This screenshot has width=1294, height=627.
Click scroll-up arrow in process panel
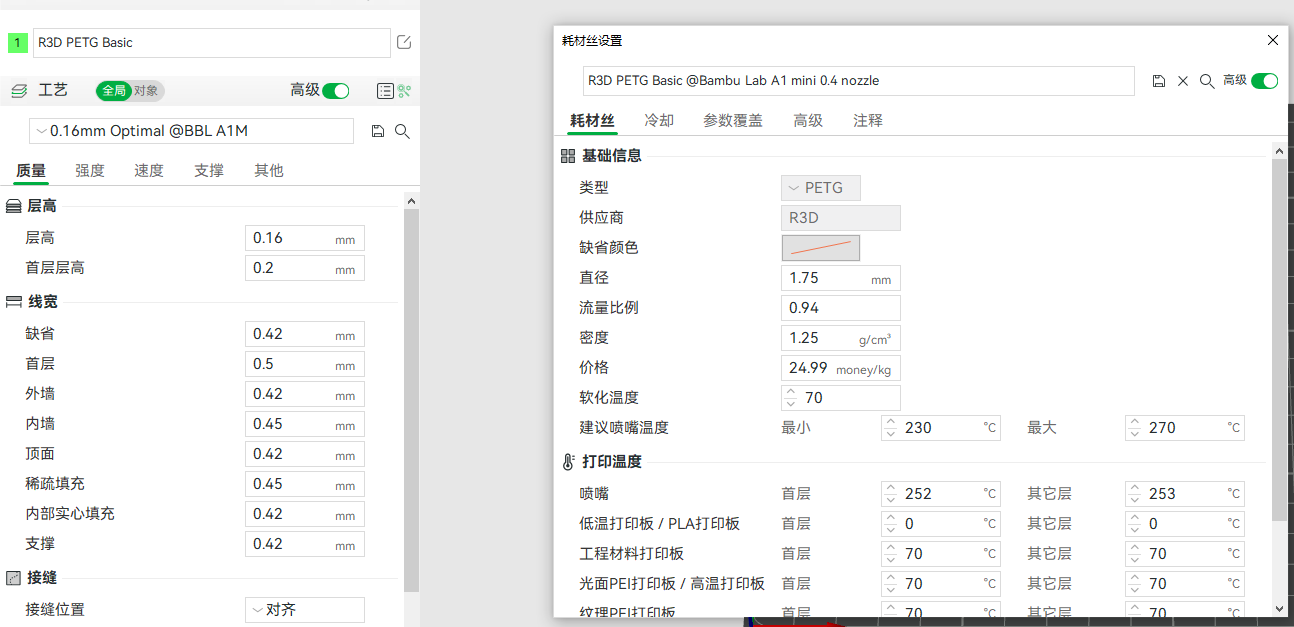[x=411, y=201]
